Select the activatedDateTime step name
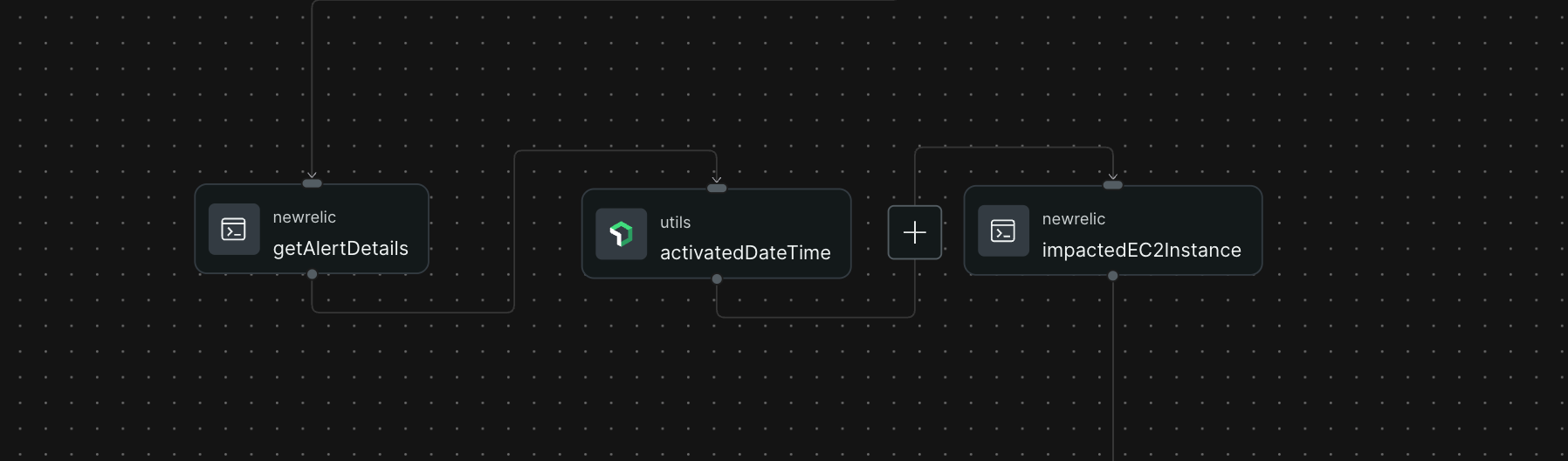The image size is (1568, 461). (745, 253)
